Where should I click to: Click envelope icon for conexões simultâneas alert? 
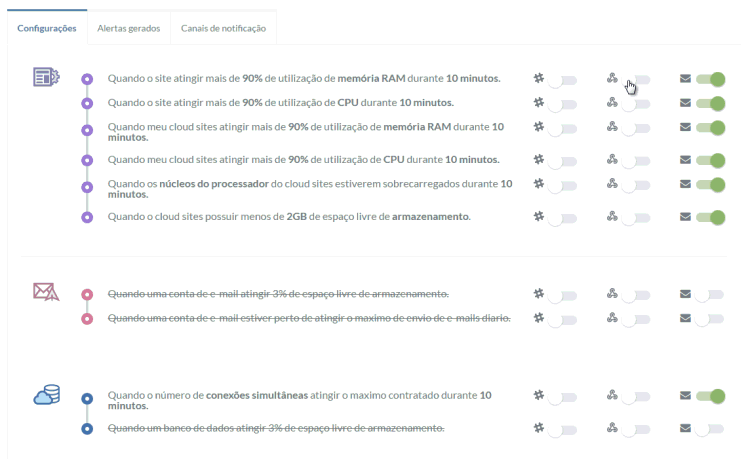pyautogui.click(x=685, y=395)
